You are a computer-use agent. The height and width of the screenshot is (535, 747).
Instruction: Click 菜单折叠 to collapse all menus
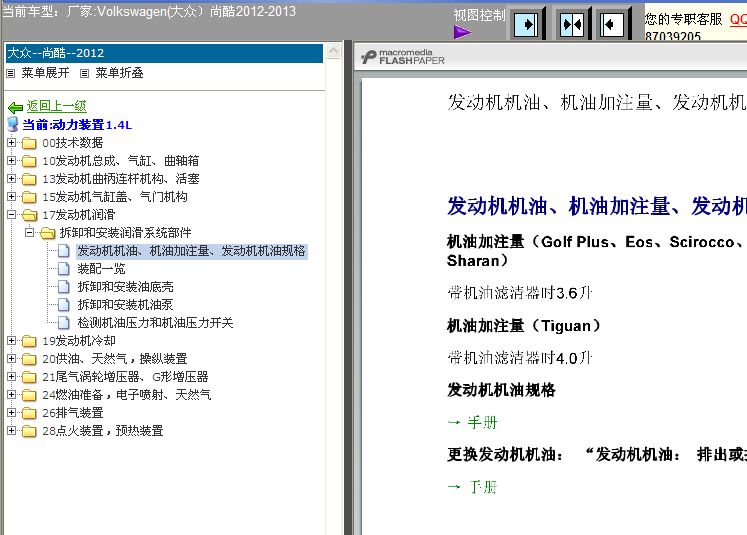coord(119,73)
